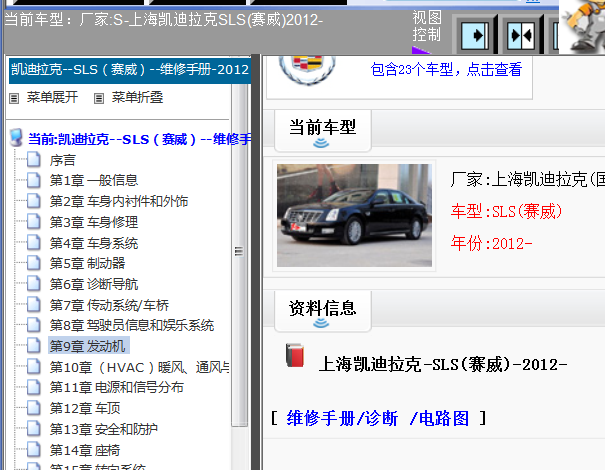Click the page icon next to 第9章 发动机

[x=34, y=346]
